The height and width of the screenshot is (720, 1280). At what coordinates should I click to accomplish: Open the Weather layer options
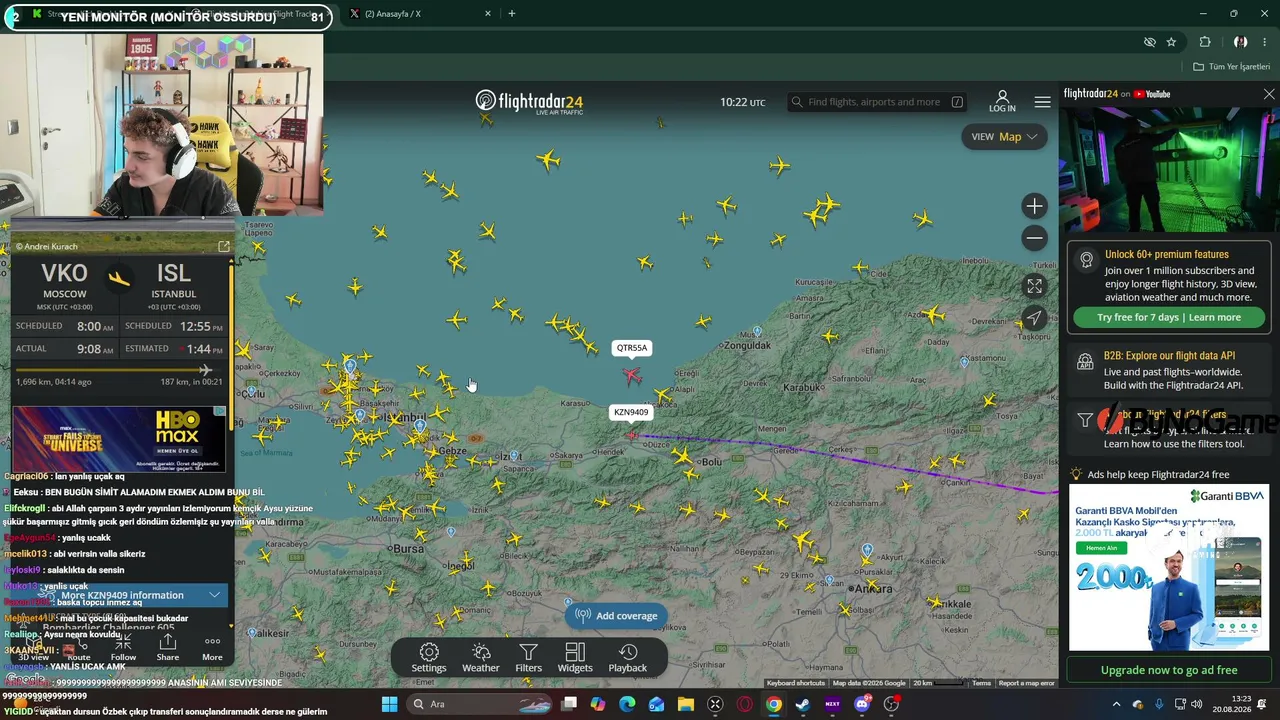[480, 658]
